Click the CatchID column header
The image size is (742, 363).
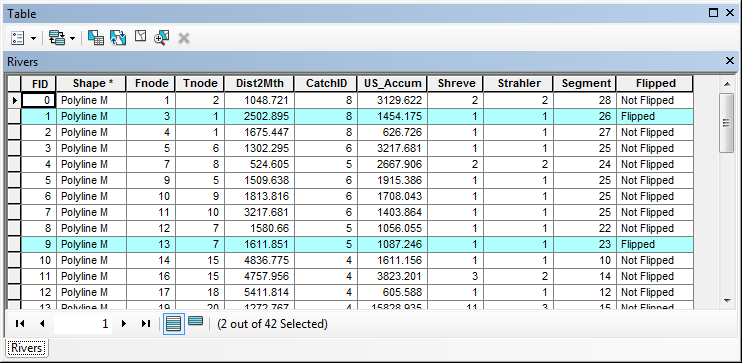point(326,84)
